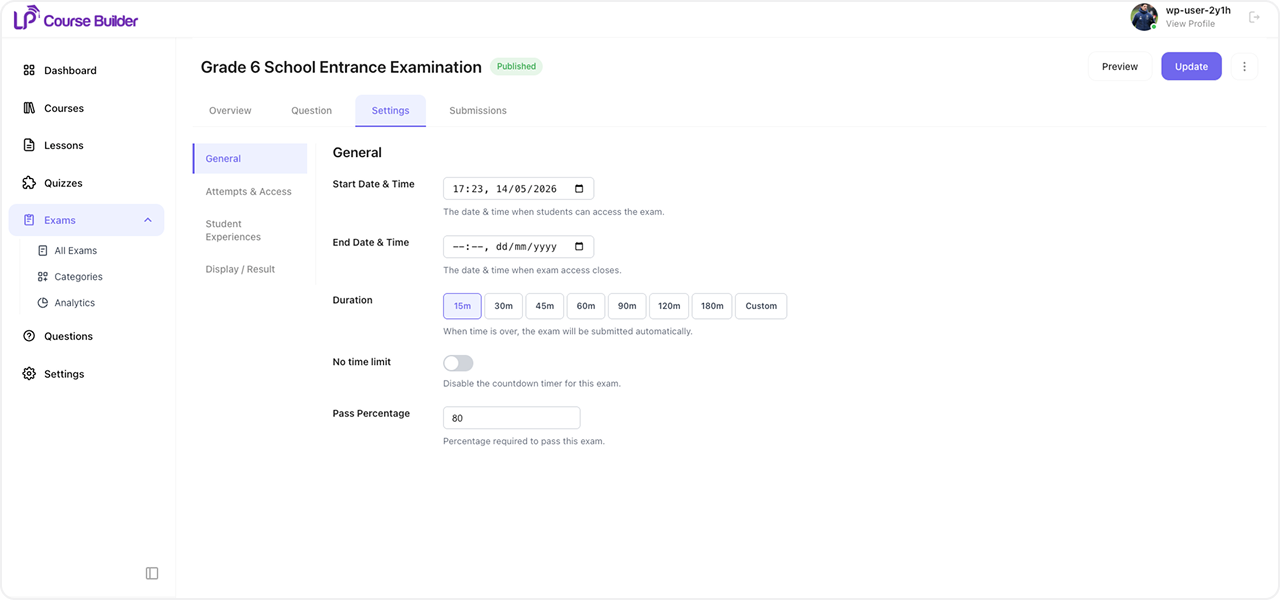
Task: Click the All Exams list icon
Action: (x=43, y=251)
